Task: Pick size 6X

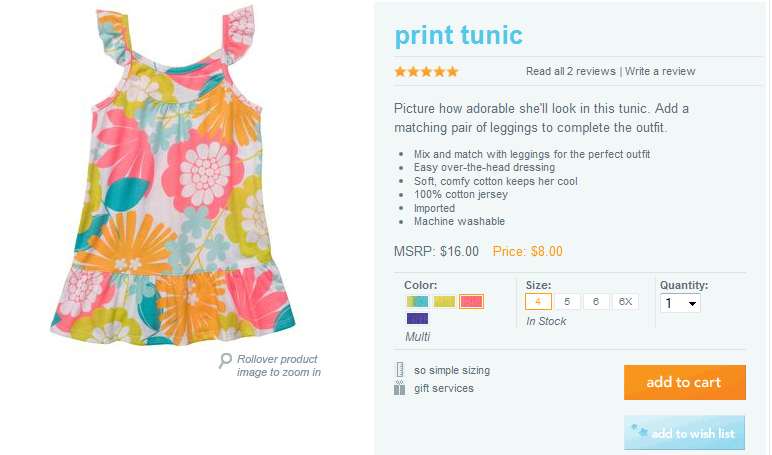Action: pos(626,301)
